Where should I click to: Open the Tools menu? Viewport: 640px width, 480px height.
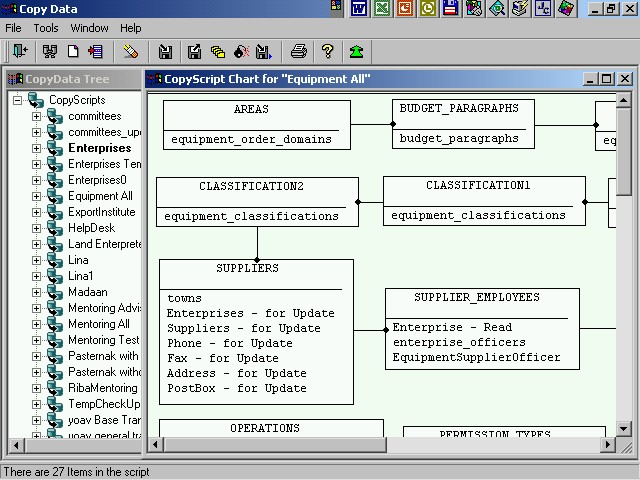click(x=46, y=28)
